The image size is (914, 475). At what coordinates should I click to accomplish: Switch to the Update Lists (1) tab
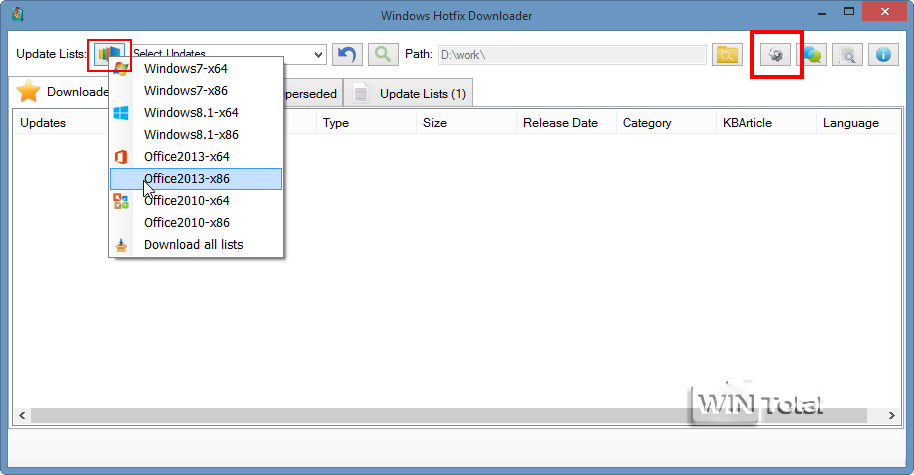click(x=408, y=93)
